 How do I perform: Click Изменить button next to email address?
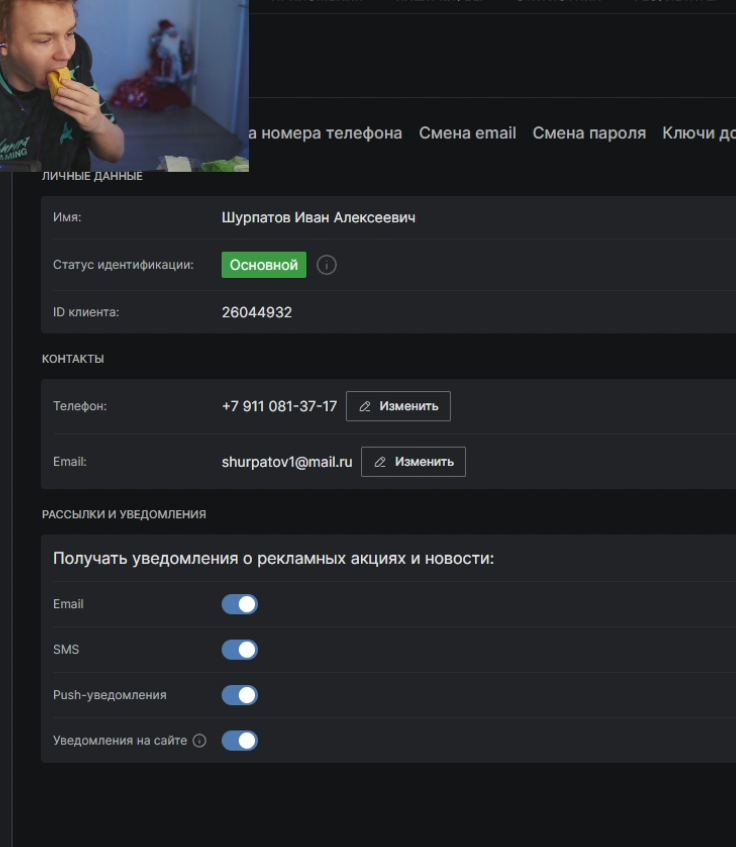coord(413,462)
